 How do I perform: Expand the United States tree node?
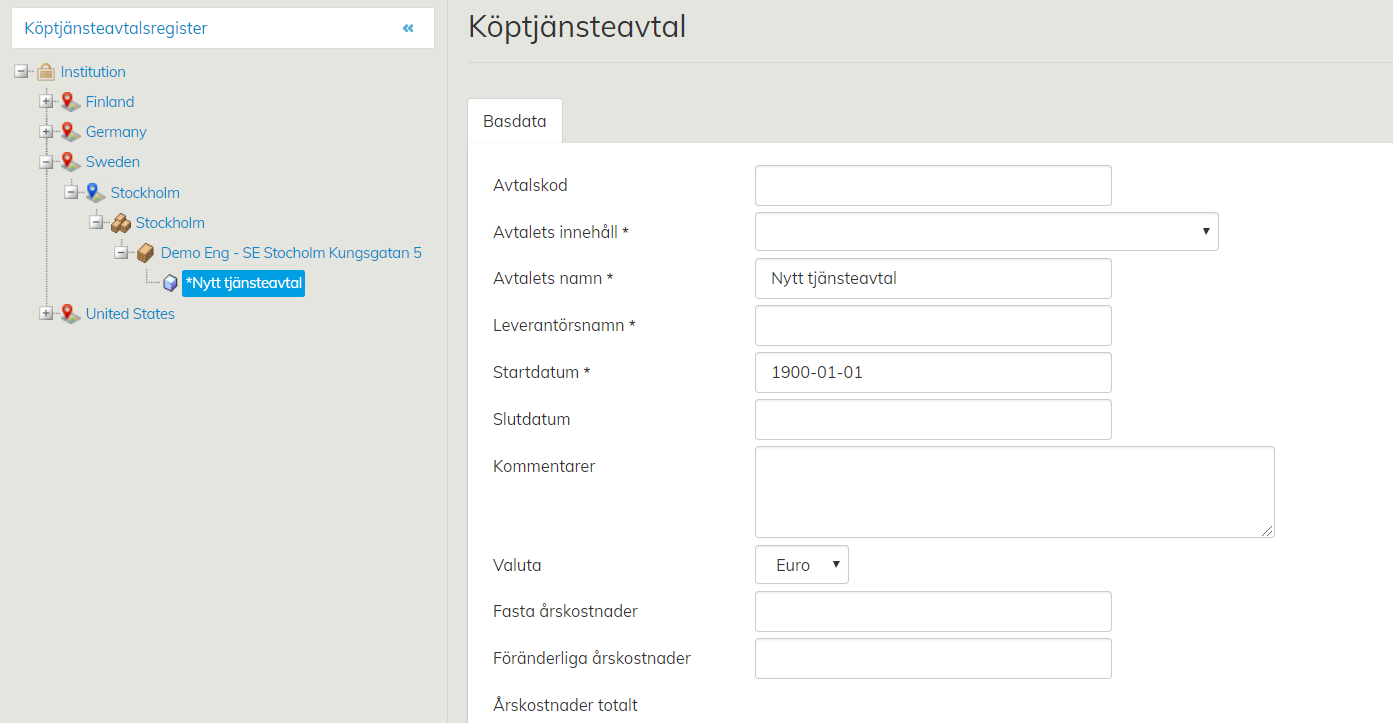click(x=46, y=314)
